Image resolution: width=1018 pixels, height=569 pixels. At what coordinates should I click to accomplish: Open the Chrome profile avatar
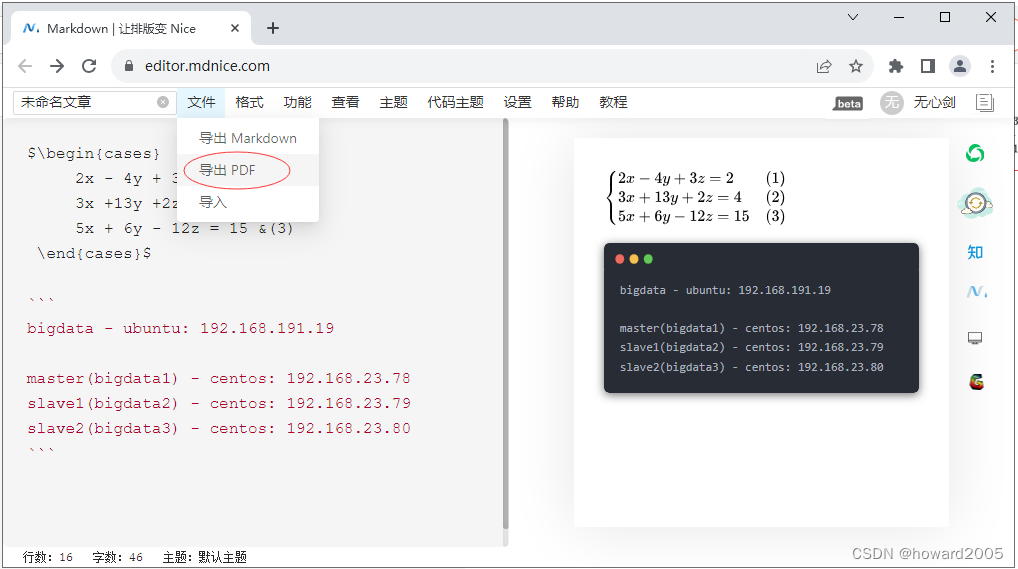pyautogui.click(x=960, y=66)
